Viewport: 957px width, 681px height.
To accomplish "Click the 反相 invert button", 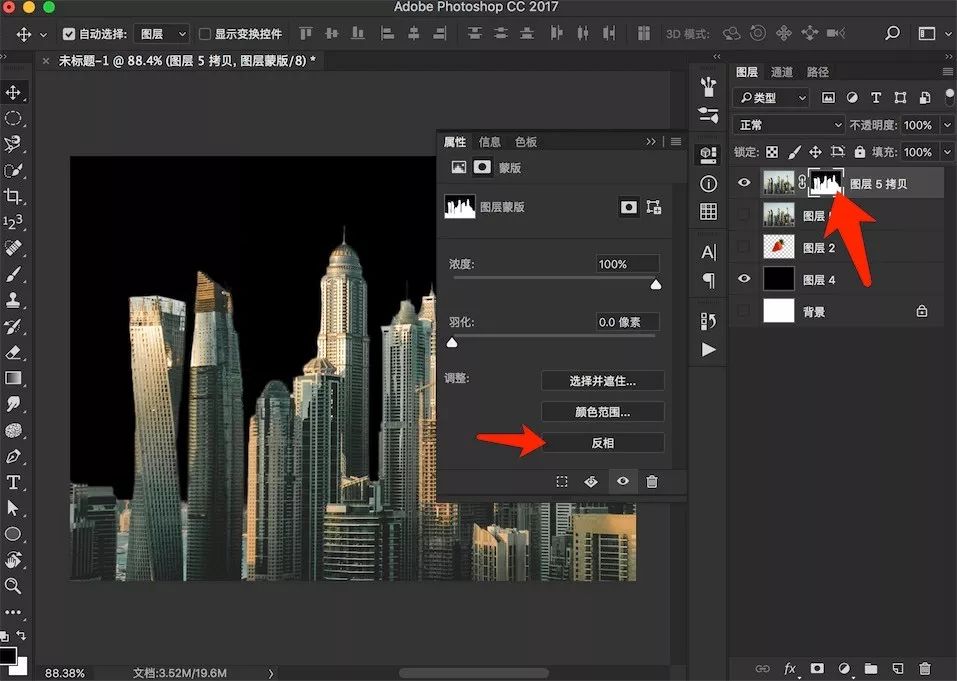I will coord(602,442).
